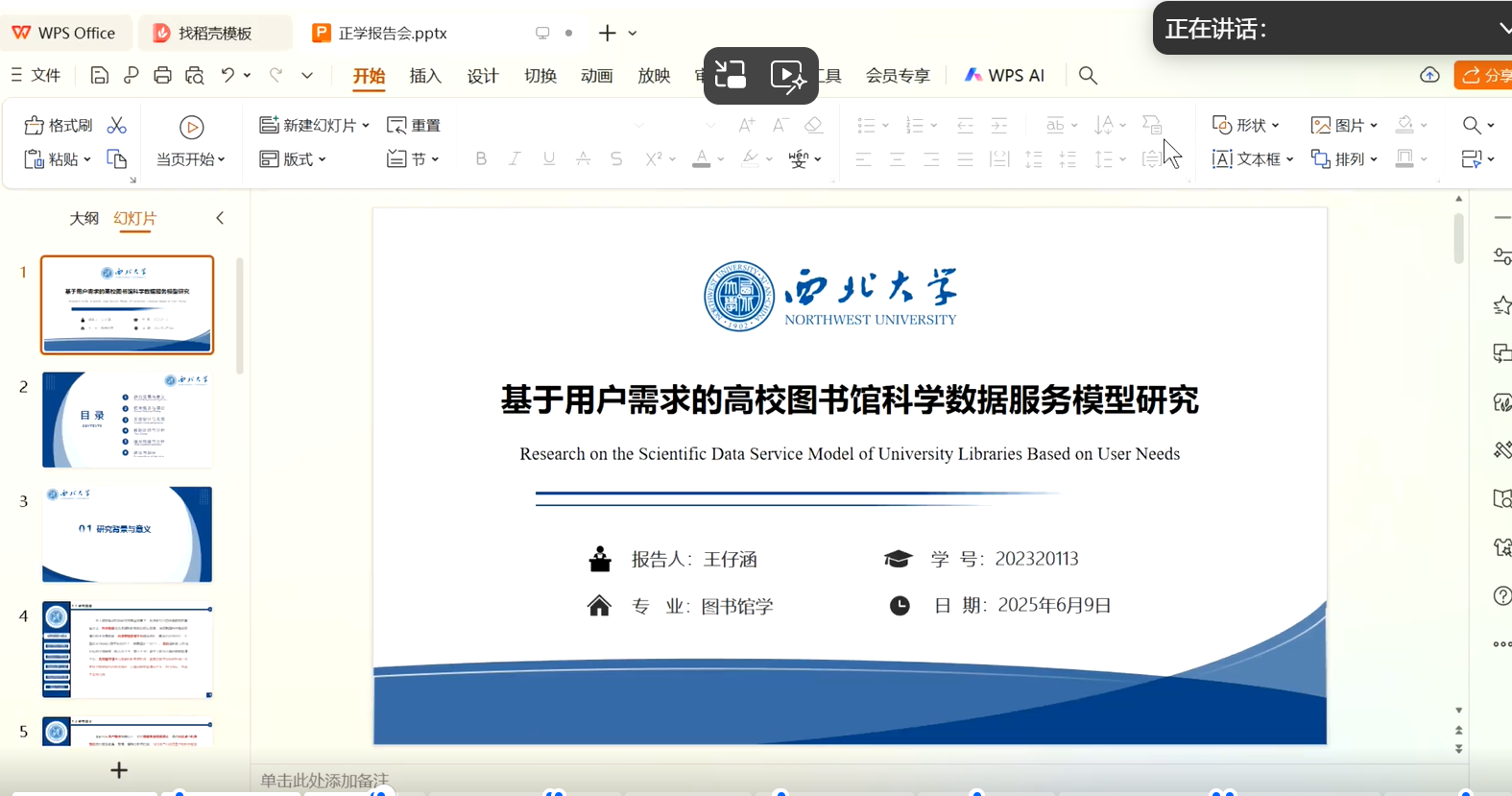This screenshot has width=1512, height=796.
Task: Expand the 形状 shapes dropdown
Action: pos(1246,126)
